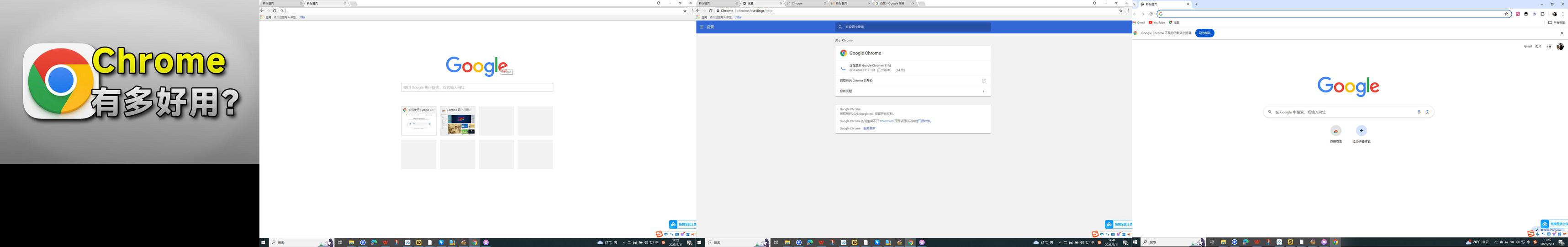This screenshot has width=1568, height=247.
Task: Click 添加快捷方式 plus button
Action: click(x=1362, y=130)
